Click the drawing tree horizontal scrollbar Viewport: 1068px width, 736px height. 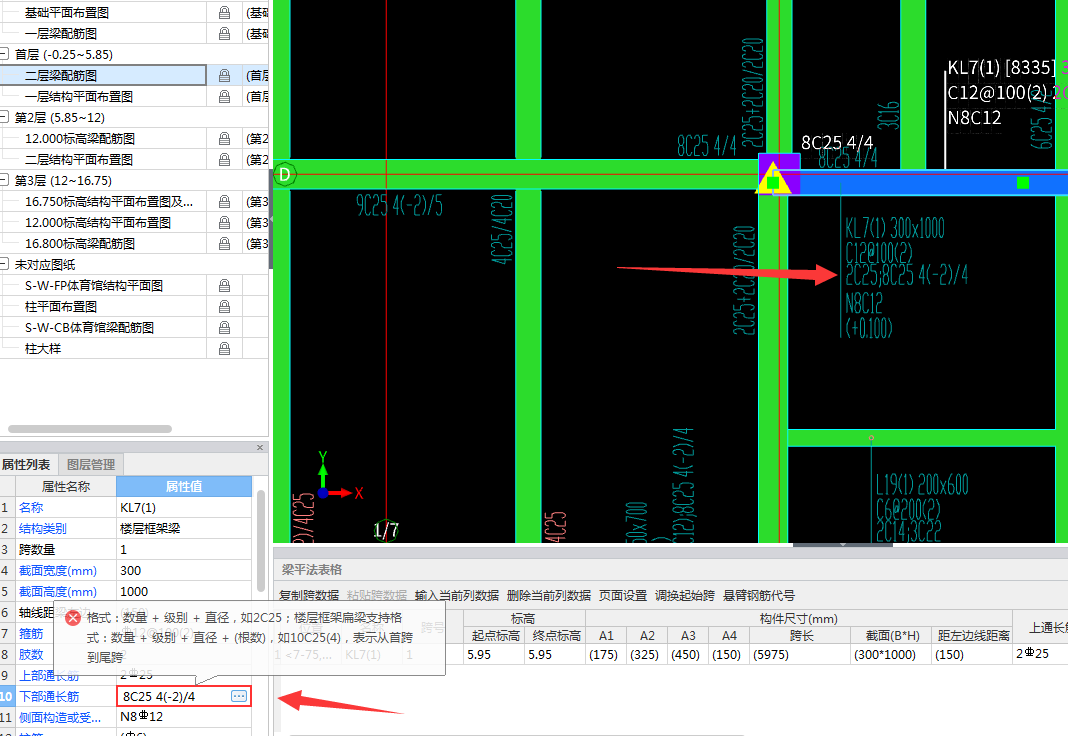(x=89, y=429)
